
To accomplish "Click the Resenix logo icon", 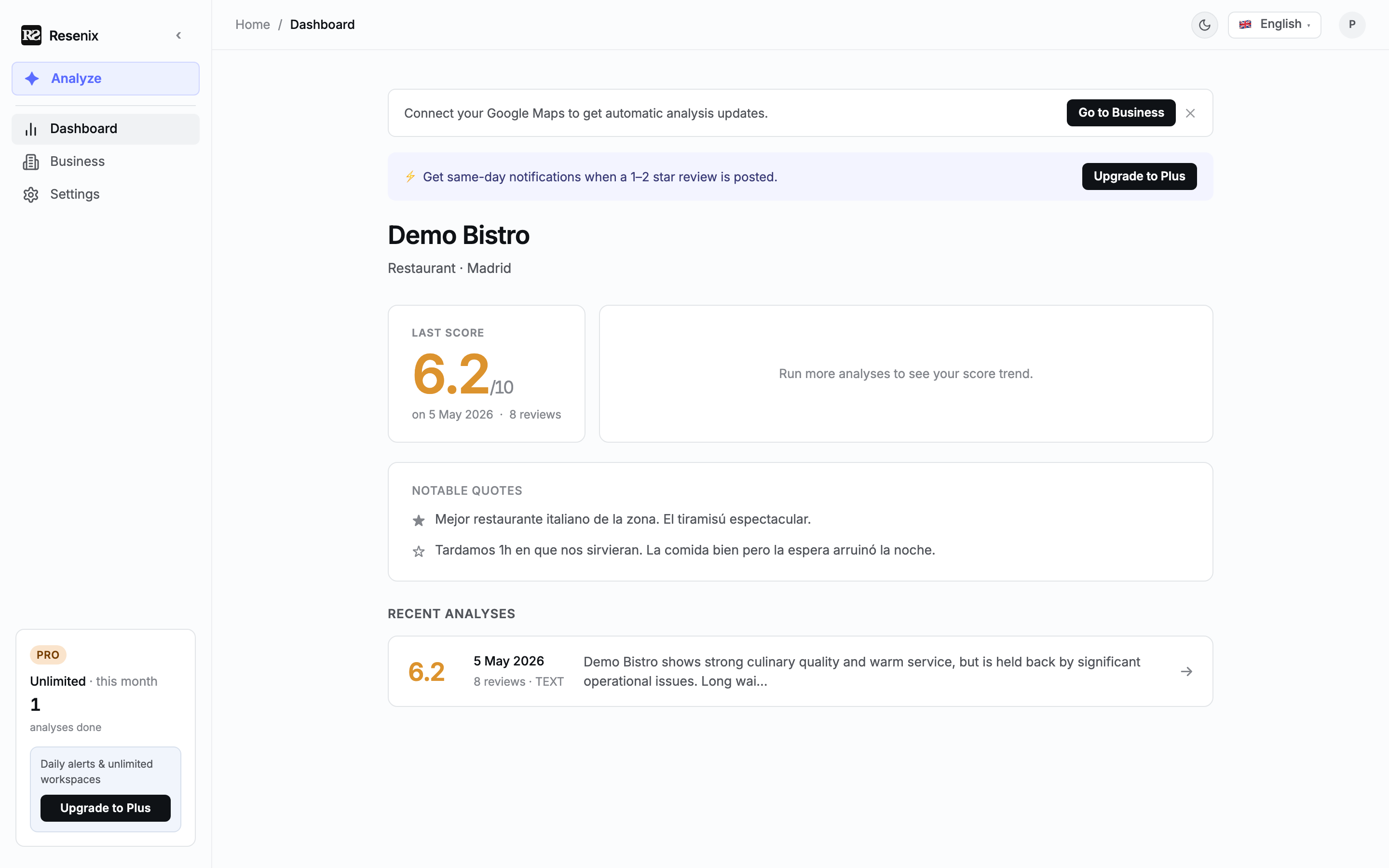I will (31, 35).
